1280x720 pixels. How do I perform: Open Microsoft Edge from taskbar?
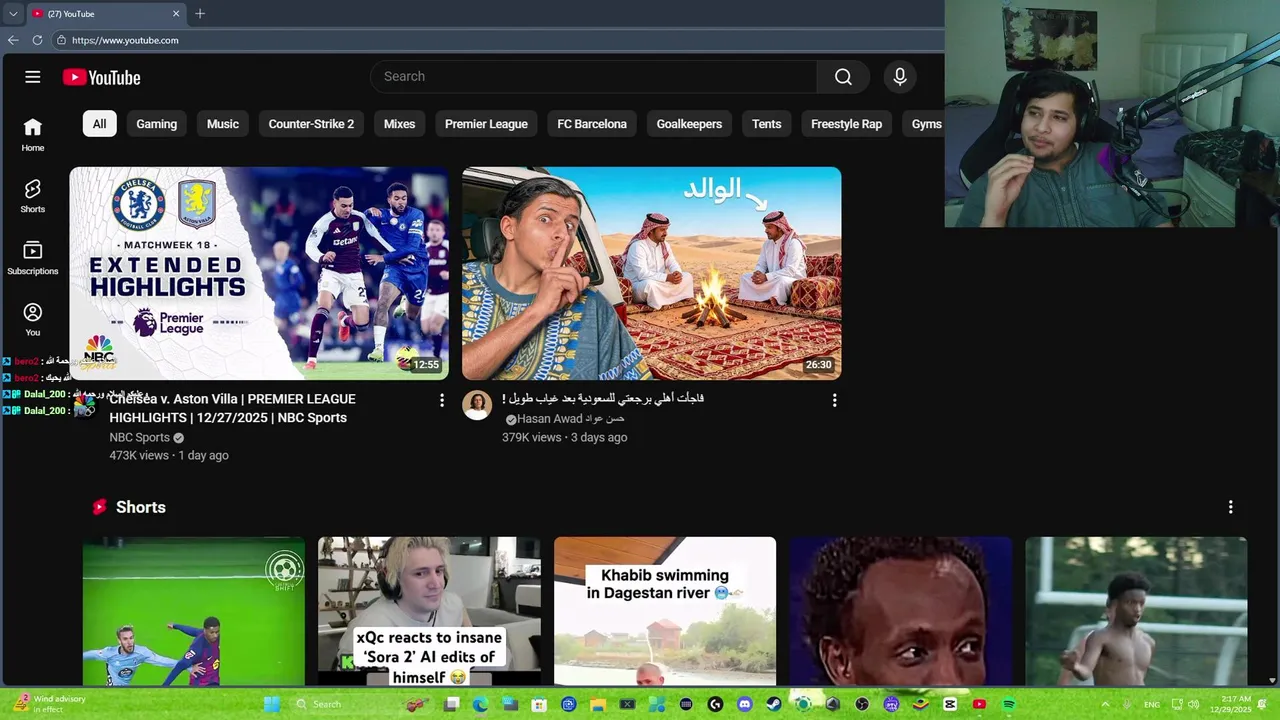[481, 704]
